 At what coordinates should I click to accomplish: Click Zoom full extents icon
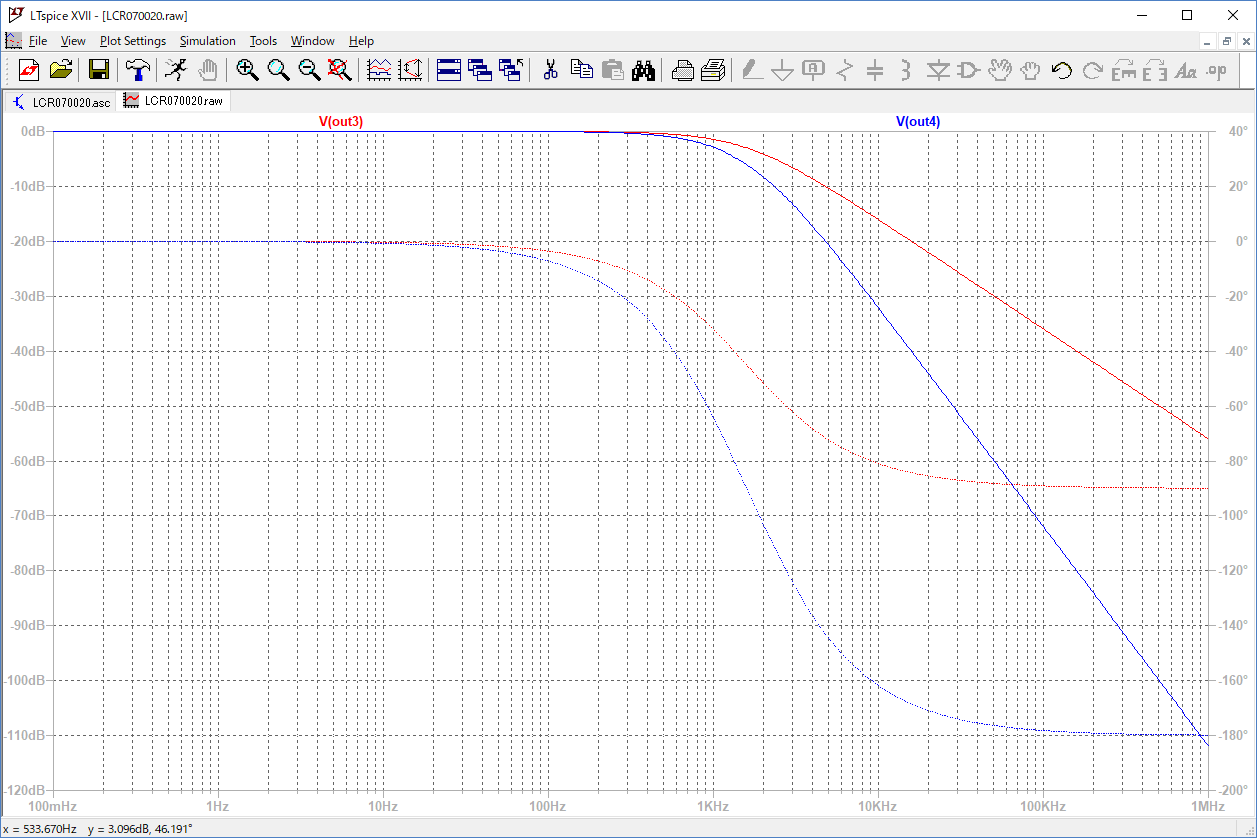click(340, 70)
